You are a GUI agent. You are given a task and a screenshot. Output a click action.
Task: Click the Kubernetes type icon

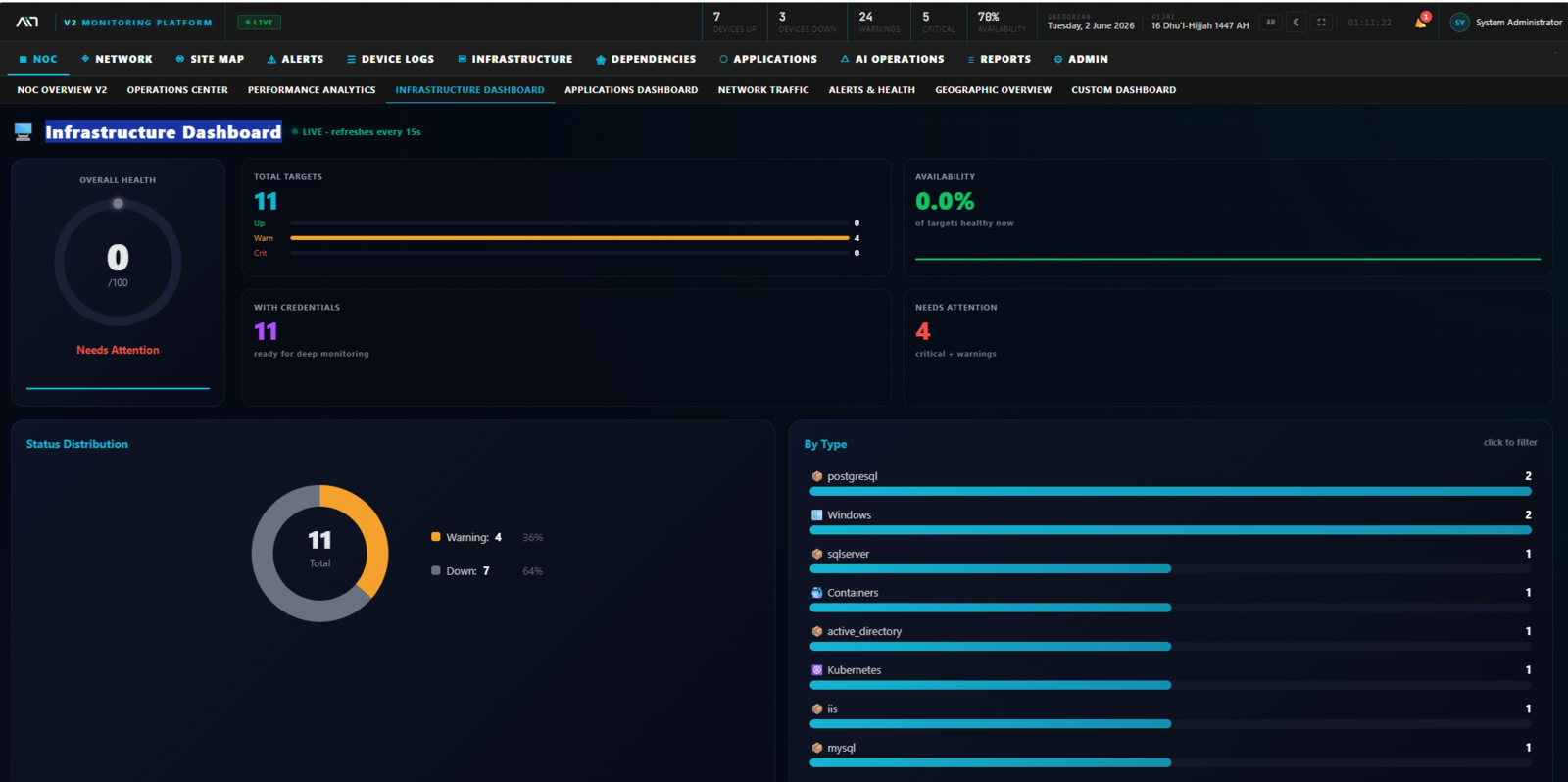817,670
